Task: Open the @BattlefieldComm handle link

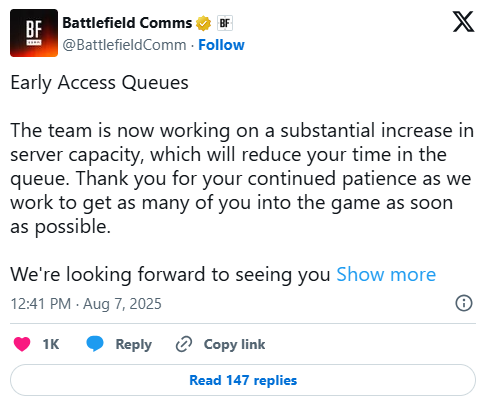Action: click(124, 45)
